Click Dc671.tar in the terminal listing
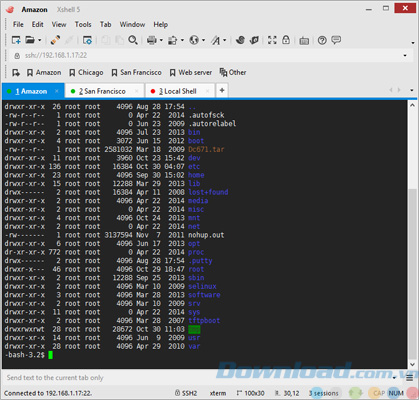 (x=206, y=149)
